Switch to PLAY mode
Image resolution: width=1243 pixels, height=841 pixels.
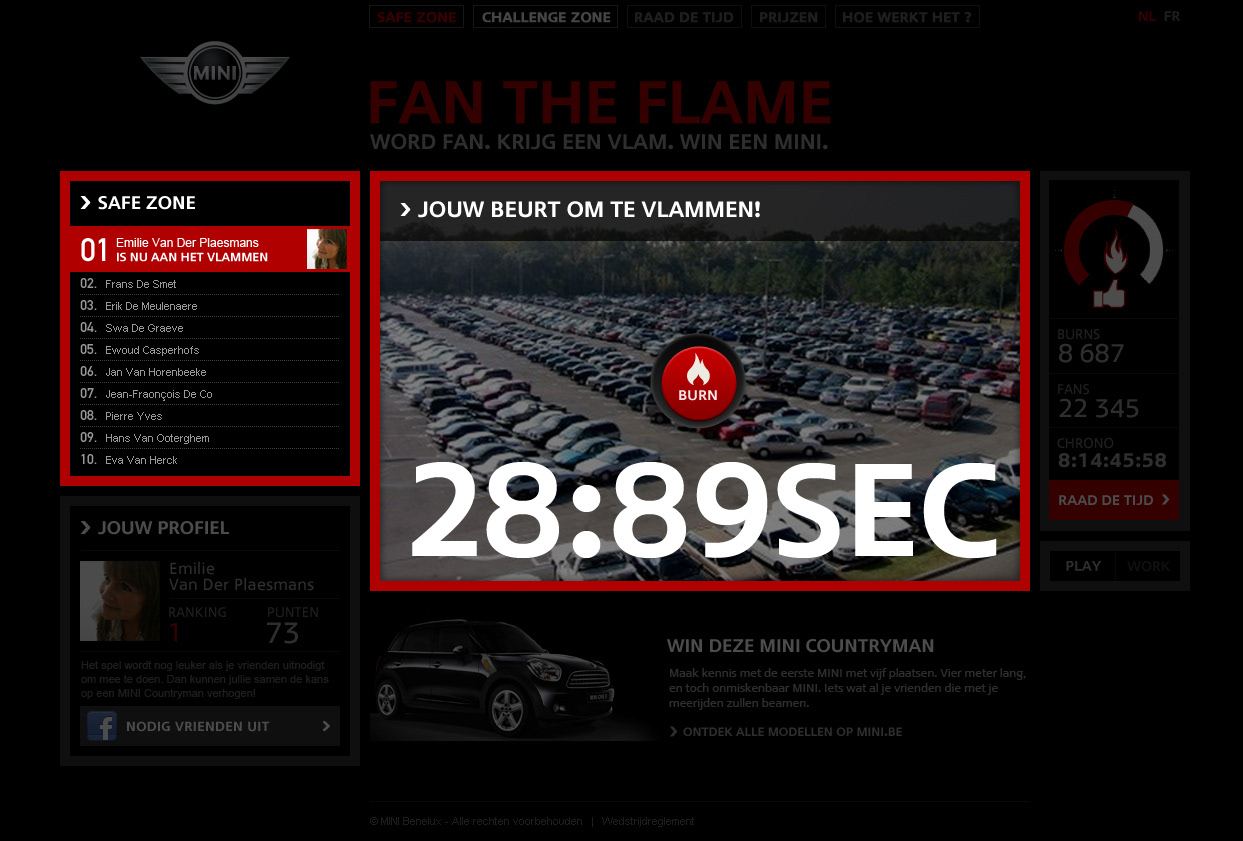click(1083, 566)
